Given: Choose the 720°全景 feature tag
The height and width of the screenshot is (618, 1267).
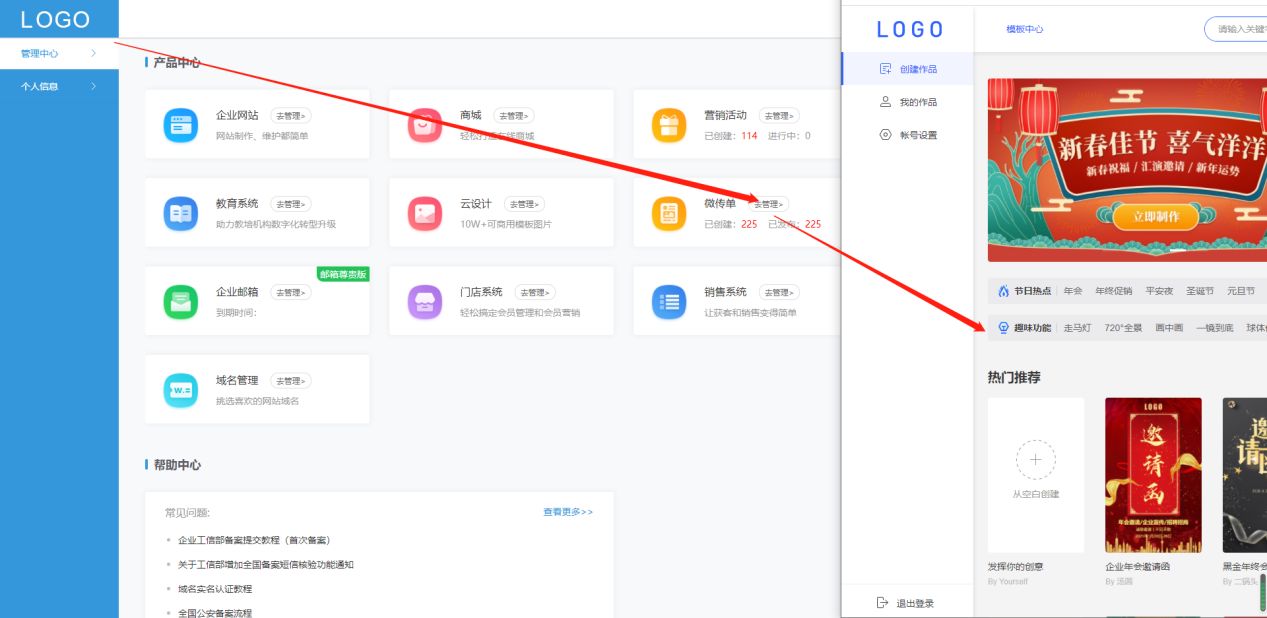Looking at the screenshot, I should click(x=1123, y=327).
